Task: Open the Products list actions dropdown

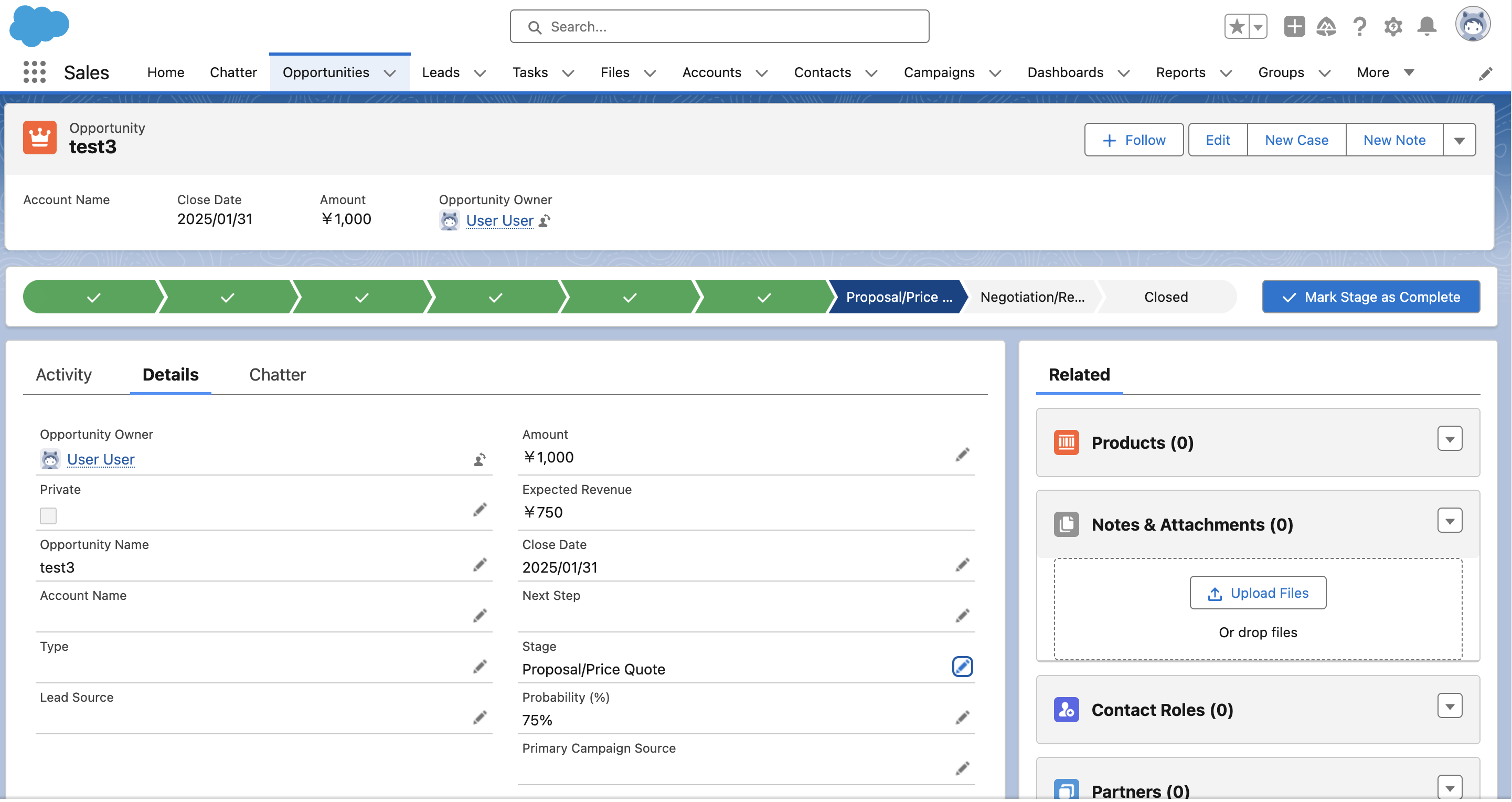Action: 1449,439
